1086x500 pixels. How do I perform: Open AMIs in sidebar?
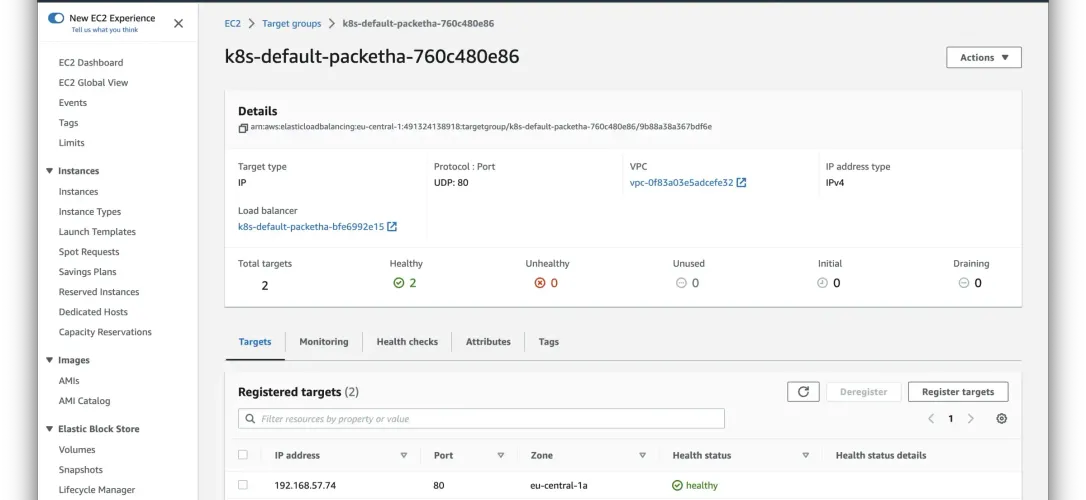[x=69, y=381]
